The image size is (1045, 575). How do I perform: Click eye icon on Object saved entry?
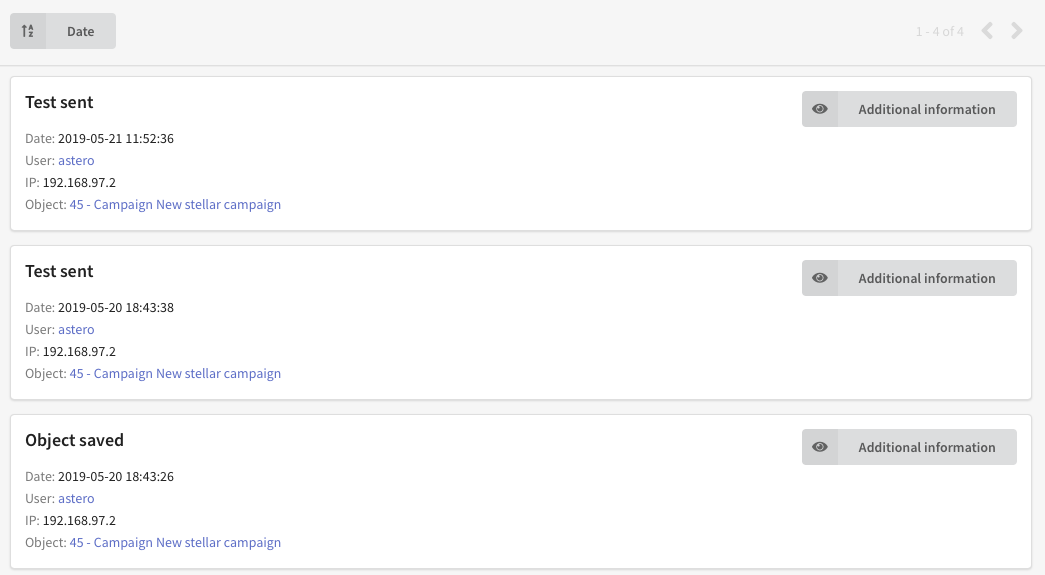[820, 447]
